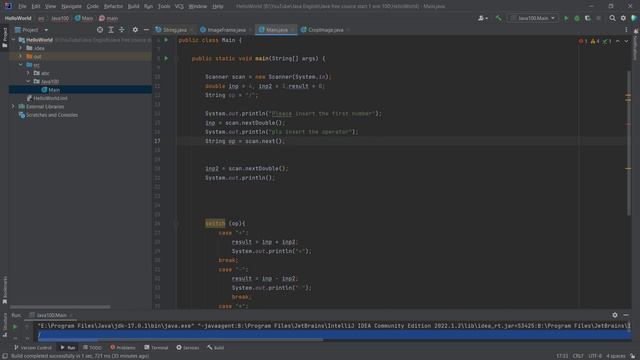Click the Select Opened File target icon
The height and width of the screenshot is (360, 640).
(100, 30)
